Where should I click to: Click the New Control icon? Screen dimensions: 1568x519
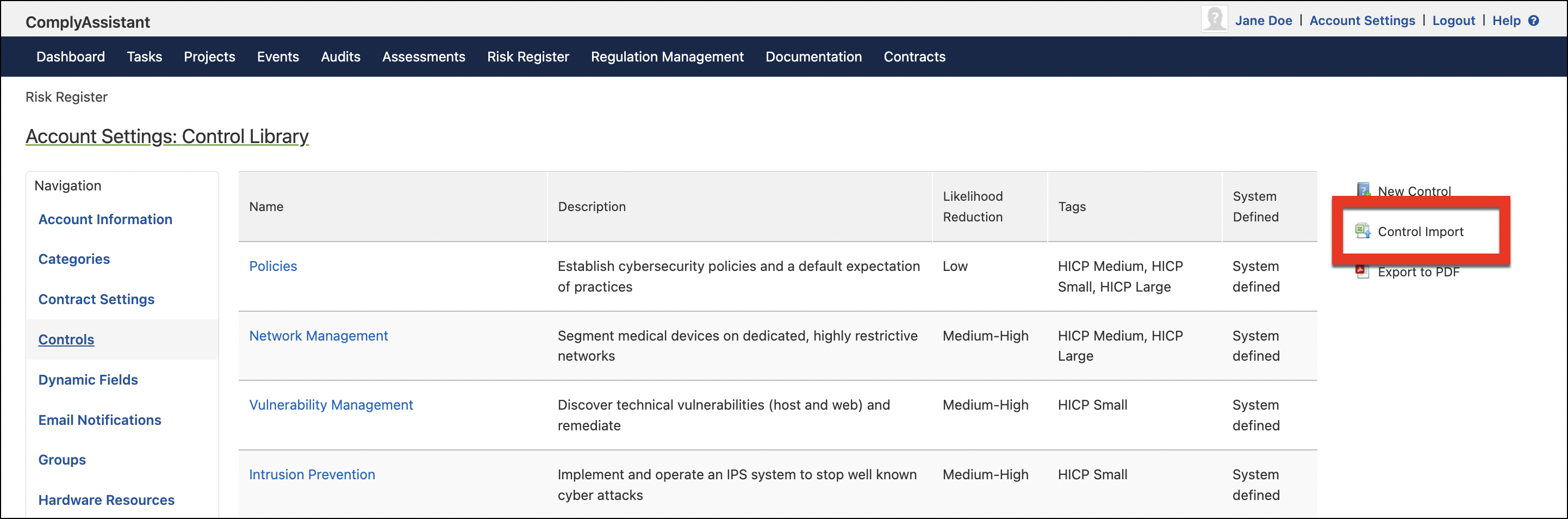[1364, 190]
